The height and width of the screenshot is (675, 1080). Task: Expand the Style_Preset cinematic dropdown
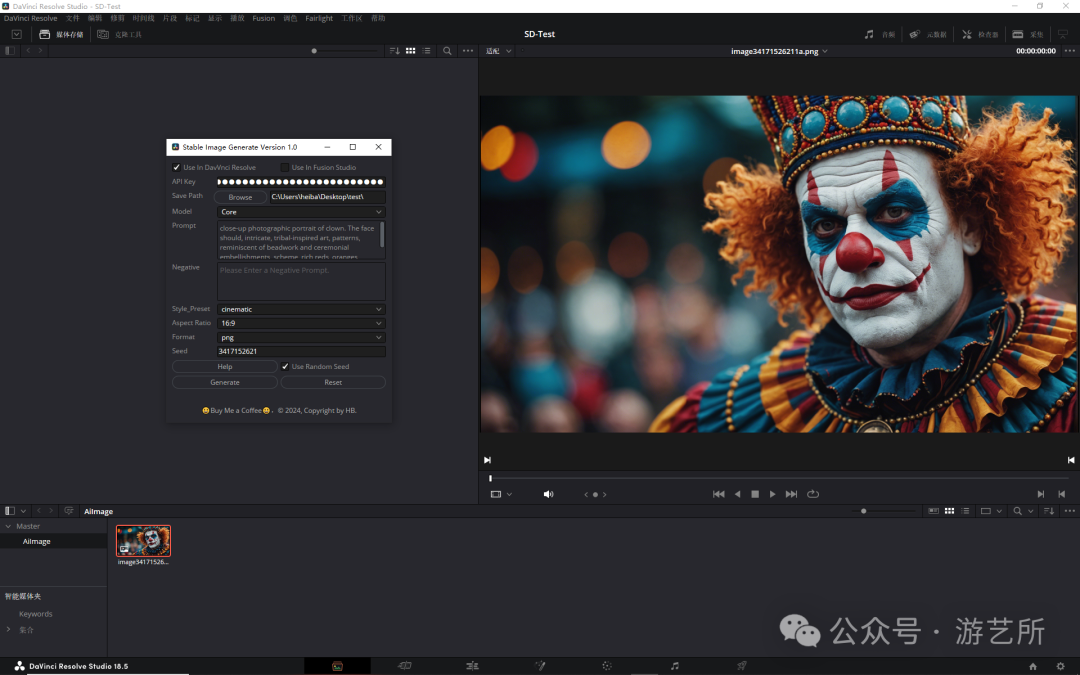301,309
